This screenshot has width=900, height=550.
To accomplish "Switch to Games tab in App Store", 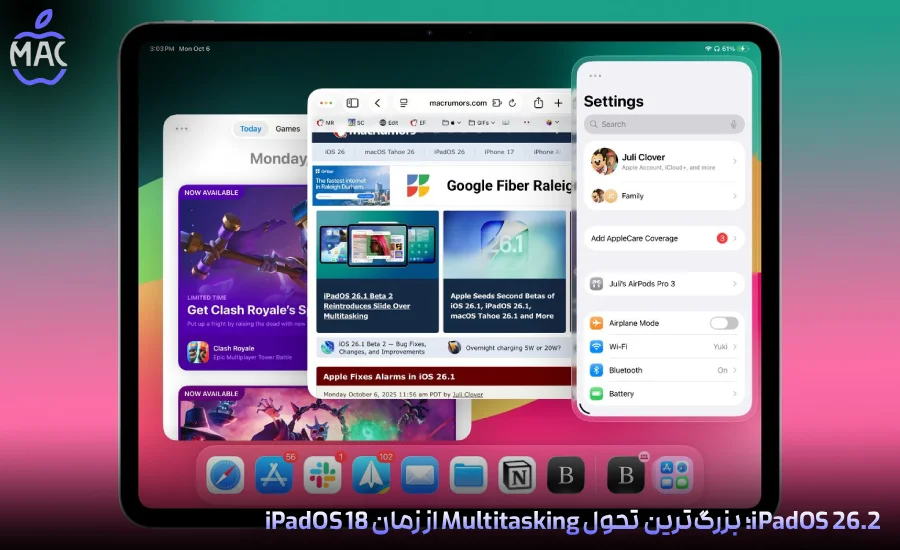I will [288, 129].
